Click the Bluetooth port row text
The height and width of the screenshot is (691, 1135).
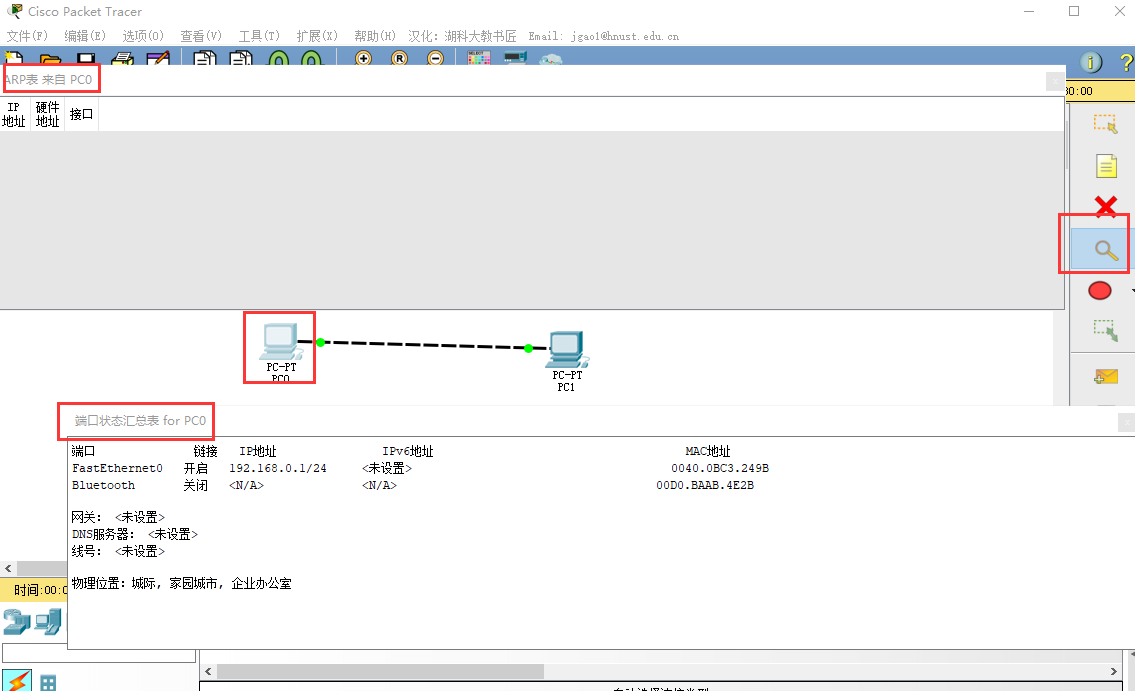pos(103,485)
